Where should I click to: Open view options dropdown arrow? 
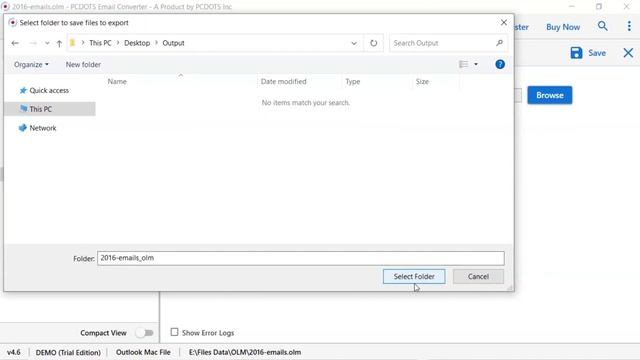(x=476, y=64)
